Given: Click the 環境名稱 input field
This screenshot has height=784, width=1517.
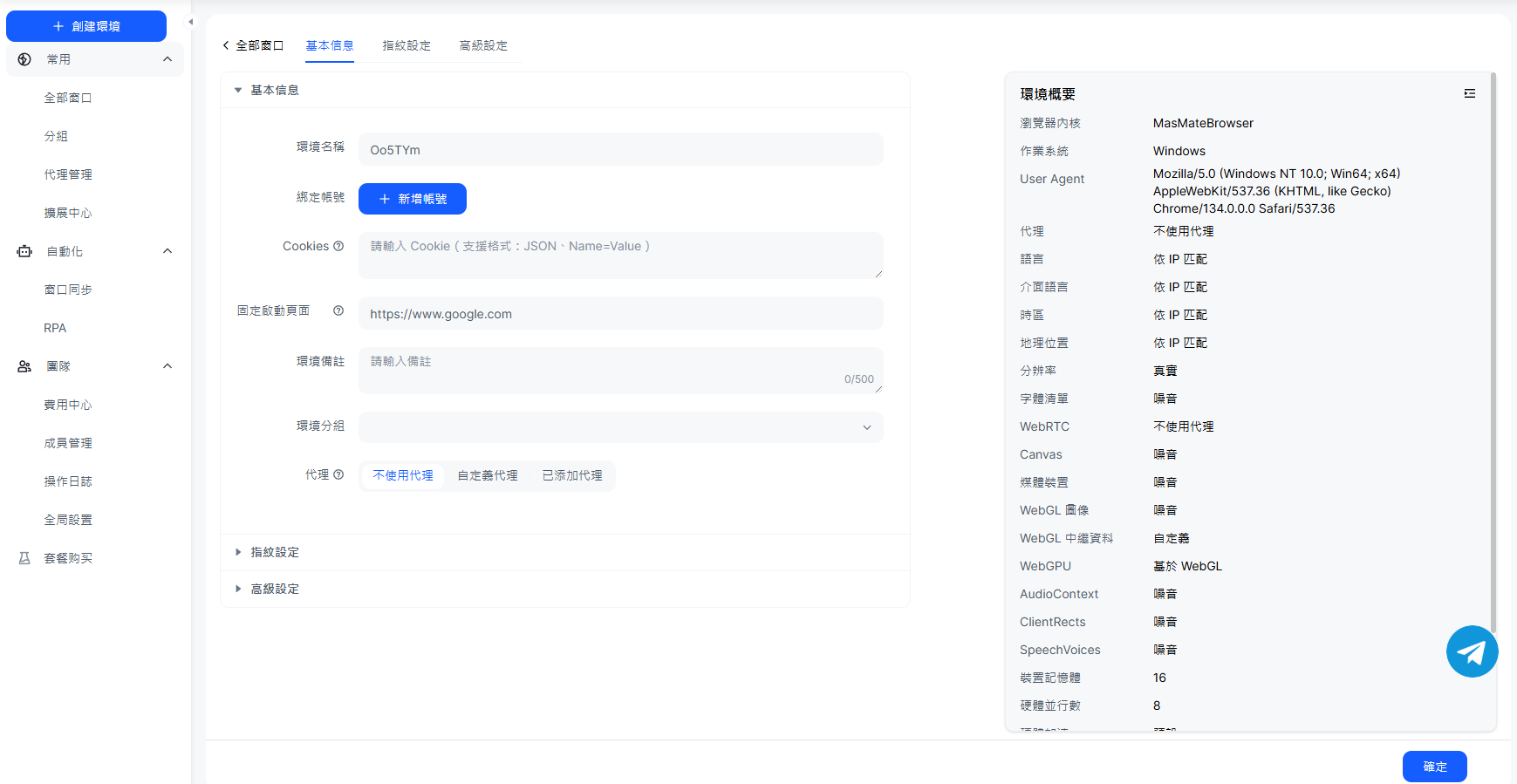Looking at the screenshot, I should coord(620,150).
